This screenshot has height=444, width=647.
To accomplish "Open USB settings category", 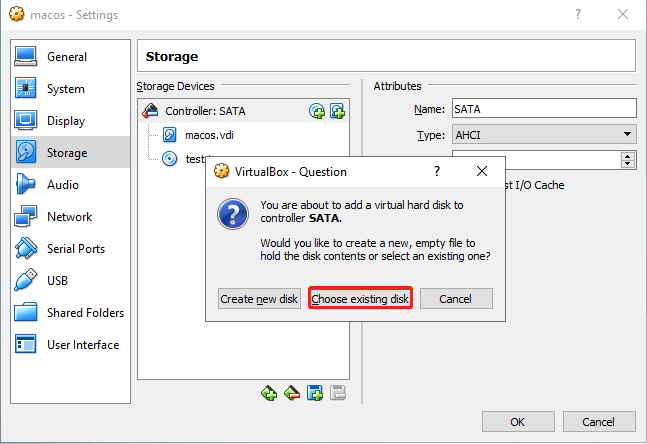I will point(71,280).
